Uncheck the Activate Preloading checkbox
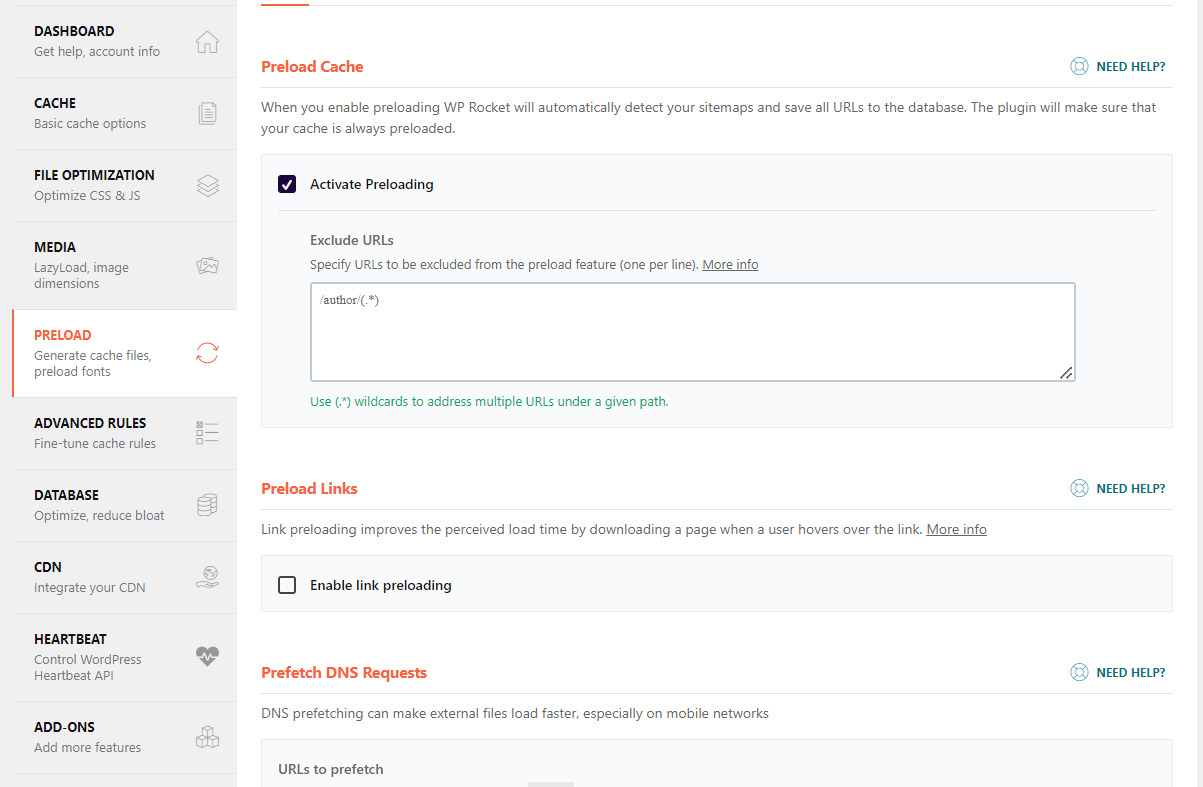 pyautogui.click(x=287, y=184)
